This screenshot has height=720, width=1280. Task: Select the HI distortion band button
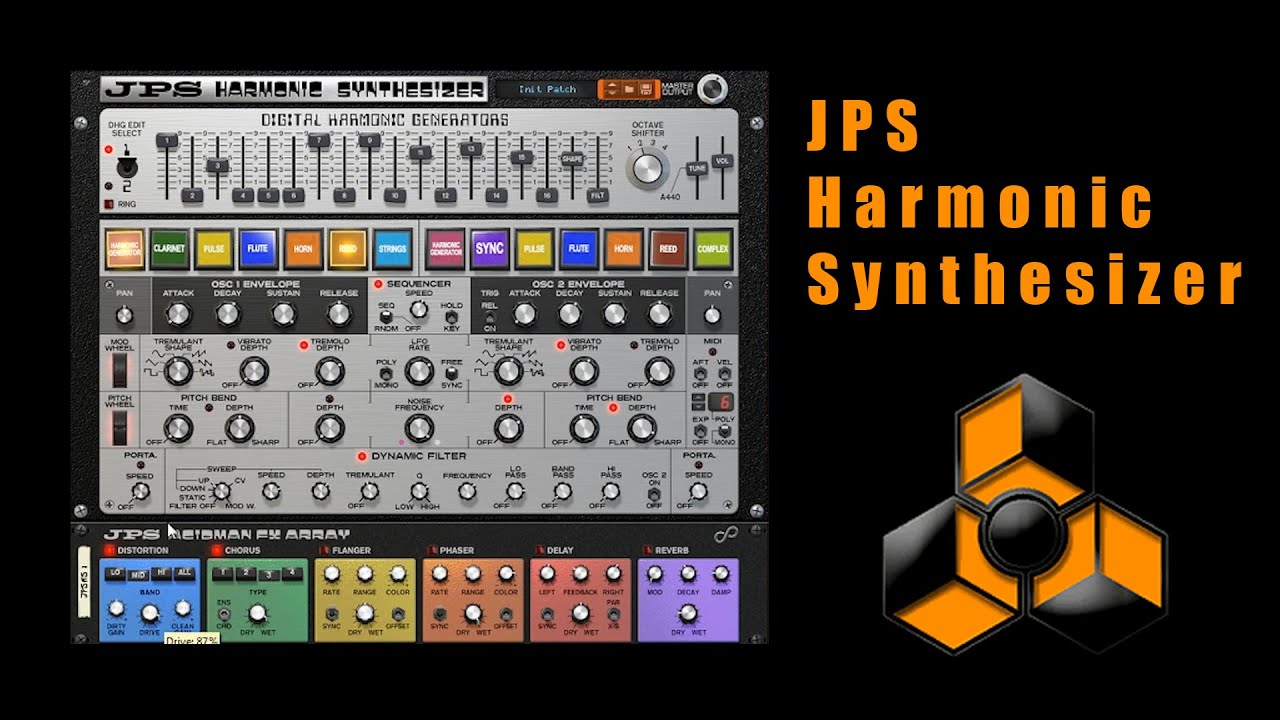pos(162,573)
